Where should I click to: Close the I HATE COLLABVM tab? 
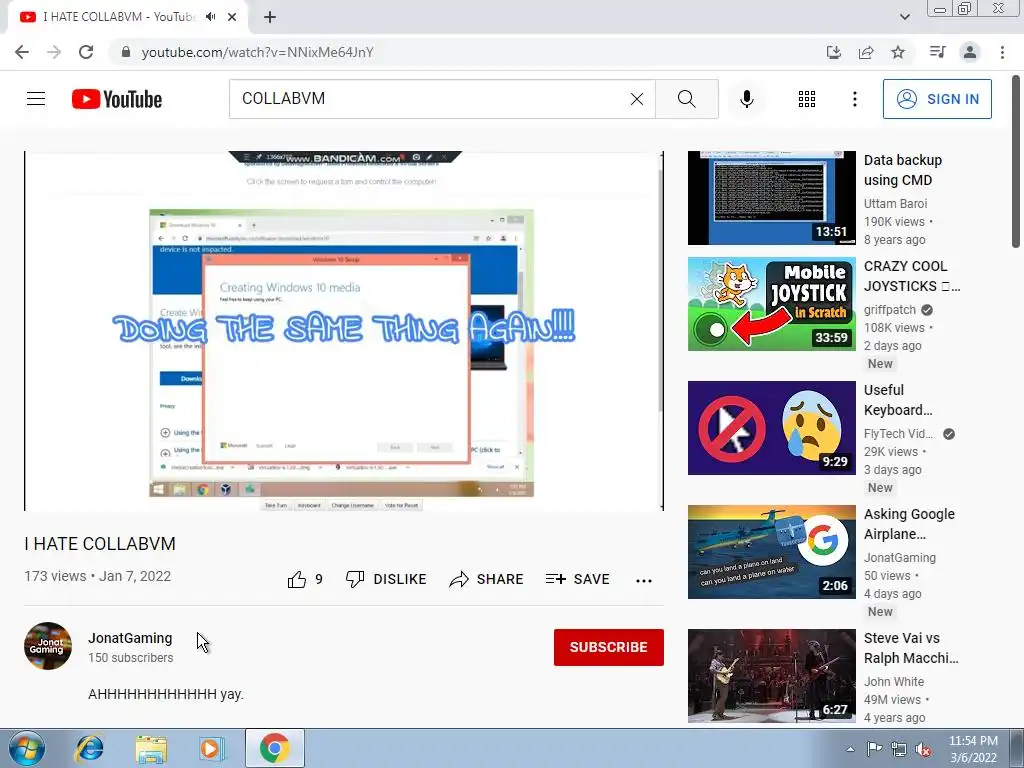pyautogui.click(x=232, y=17)
